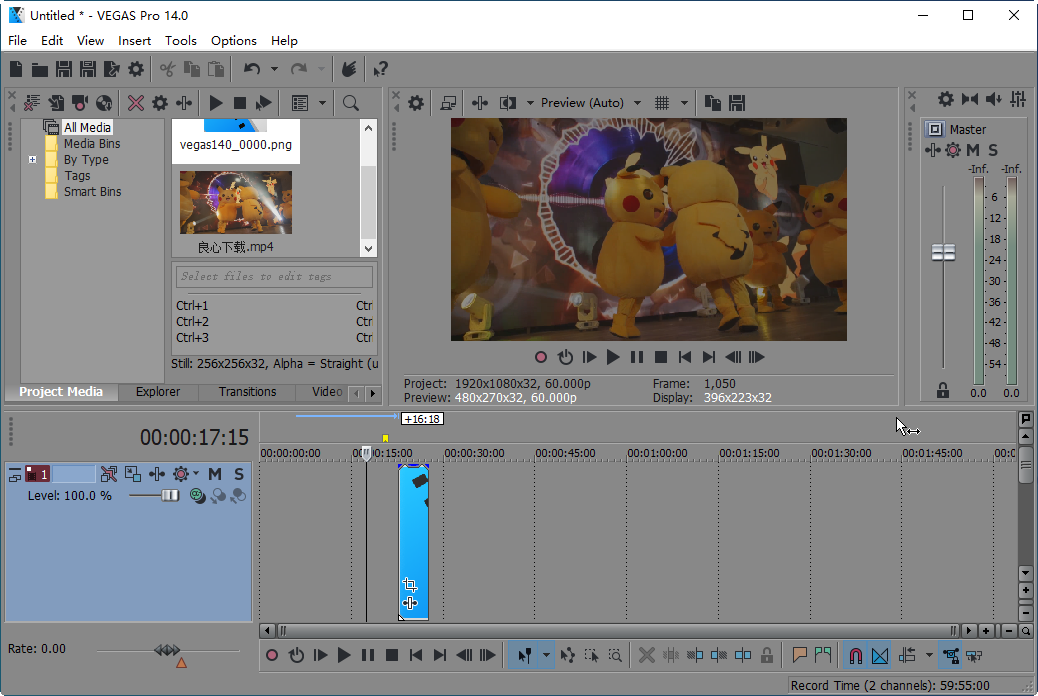Viewport: 1038px width, 696px height.
Task: Create a new project with New icon
Action: click(16, 69)
